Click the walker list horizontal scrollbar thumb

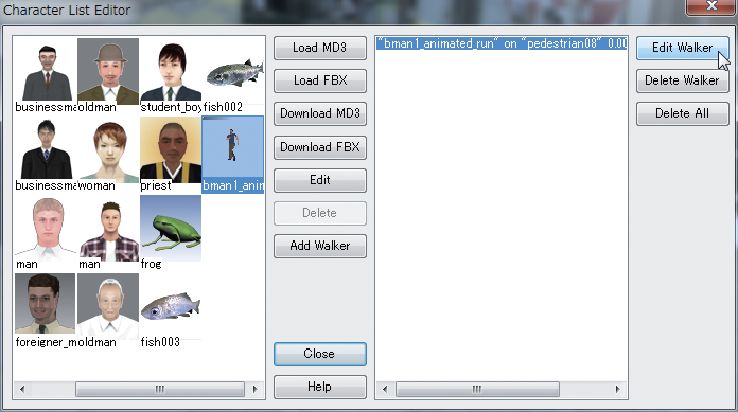coord(477,389)
